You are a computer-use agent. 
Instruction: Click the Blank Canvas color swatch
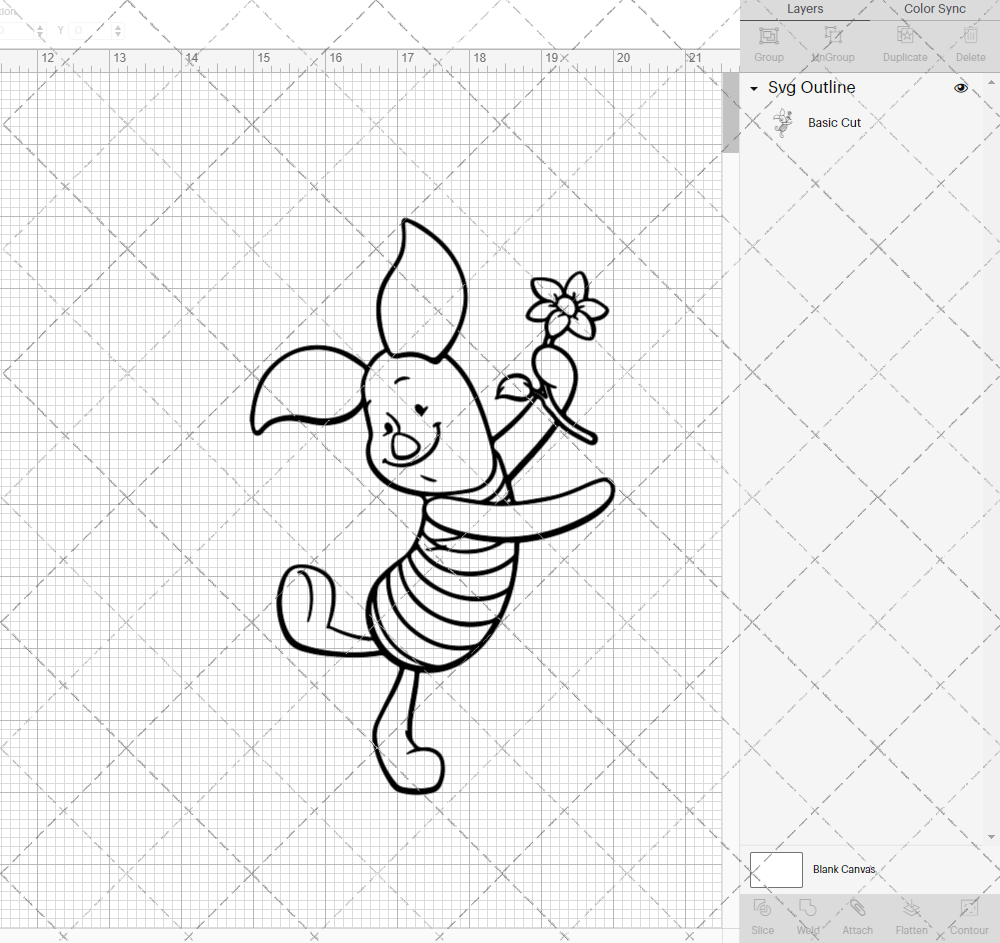point(776,870)
